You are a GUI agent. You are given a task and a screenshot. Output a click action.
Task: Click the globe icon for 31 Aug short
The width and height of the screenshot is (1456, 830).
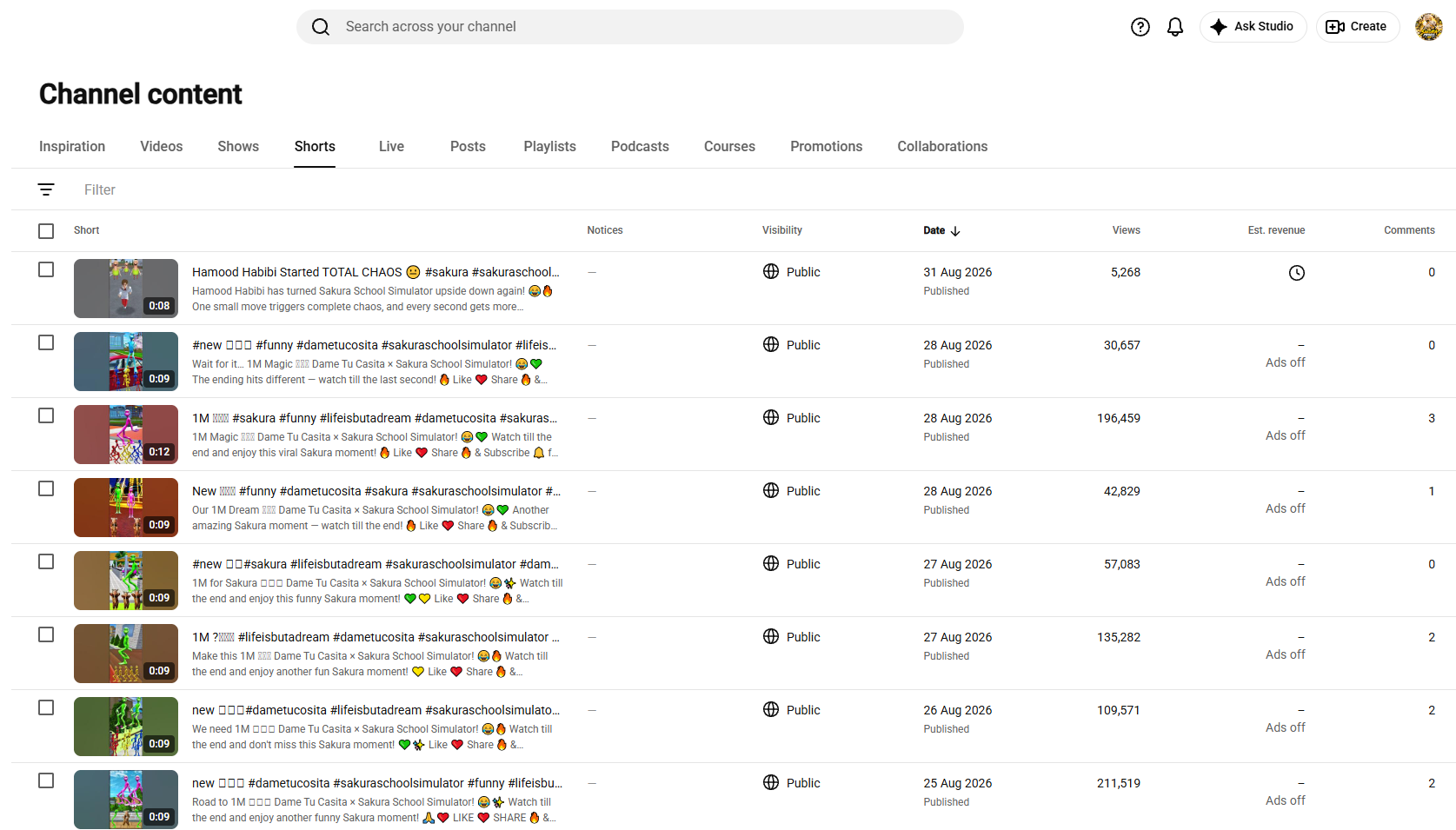pyautogui.click(x=771, y=271)
